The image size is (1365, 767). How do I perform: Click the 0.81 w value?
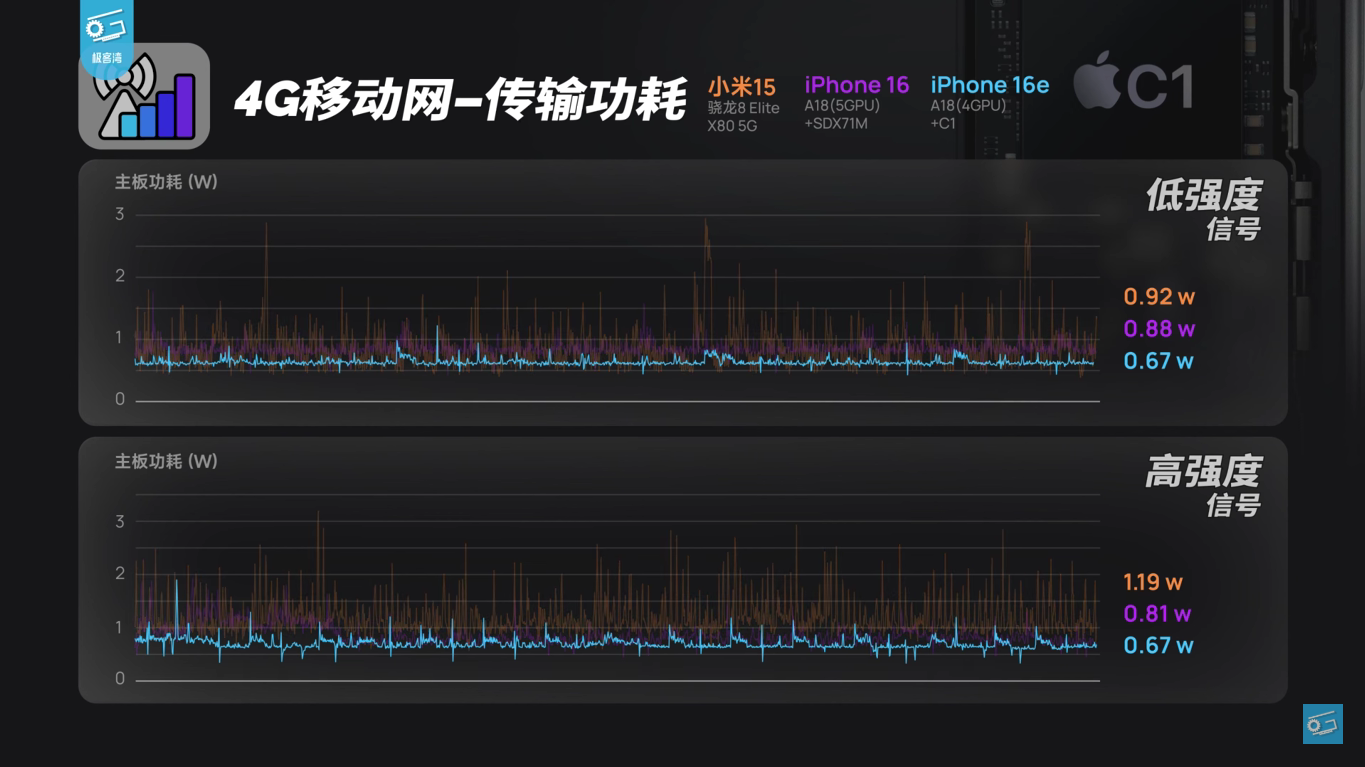1157,614
